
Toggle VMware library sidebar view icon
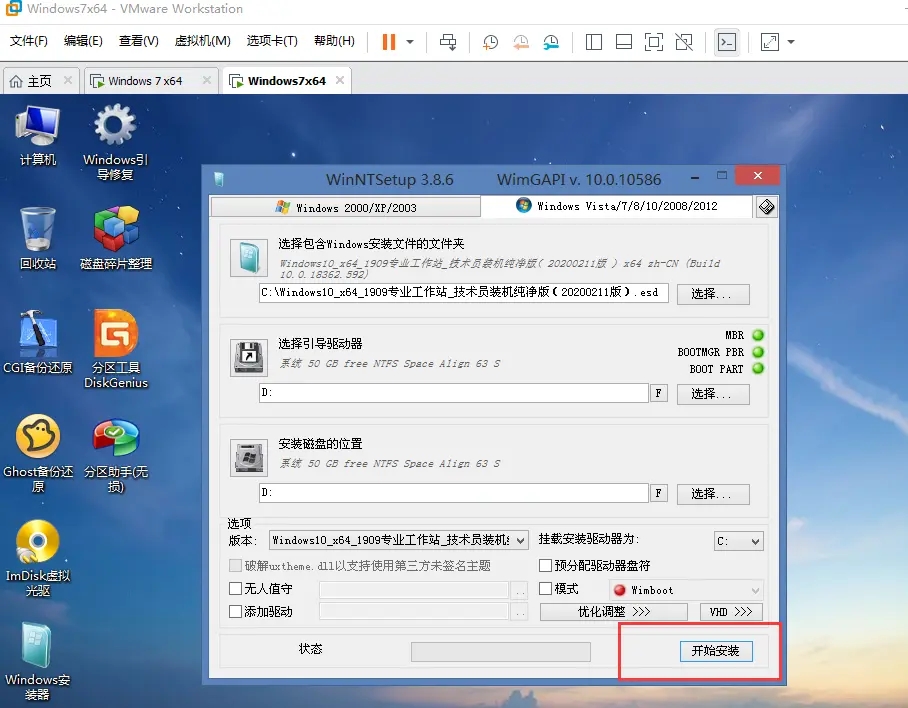point(594,42)
